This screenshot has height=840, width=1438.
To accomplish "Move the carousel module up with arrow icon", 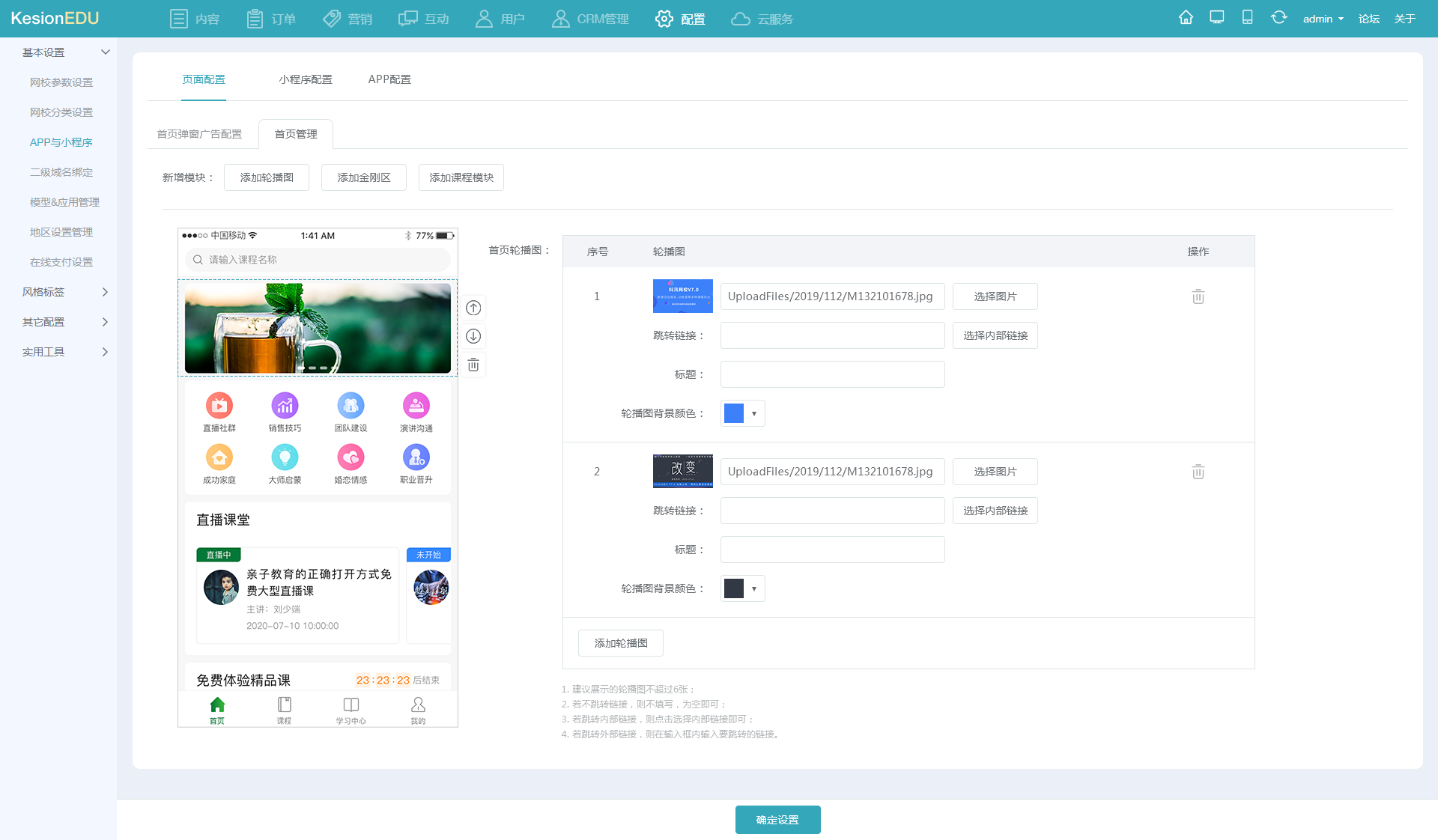I will [x=473, y=307].
